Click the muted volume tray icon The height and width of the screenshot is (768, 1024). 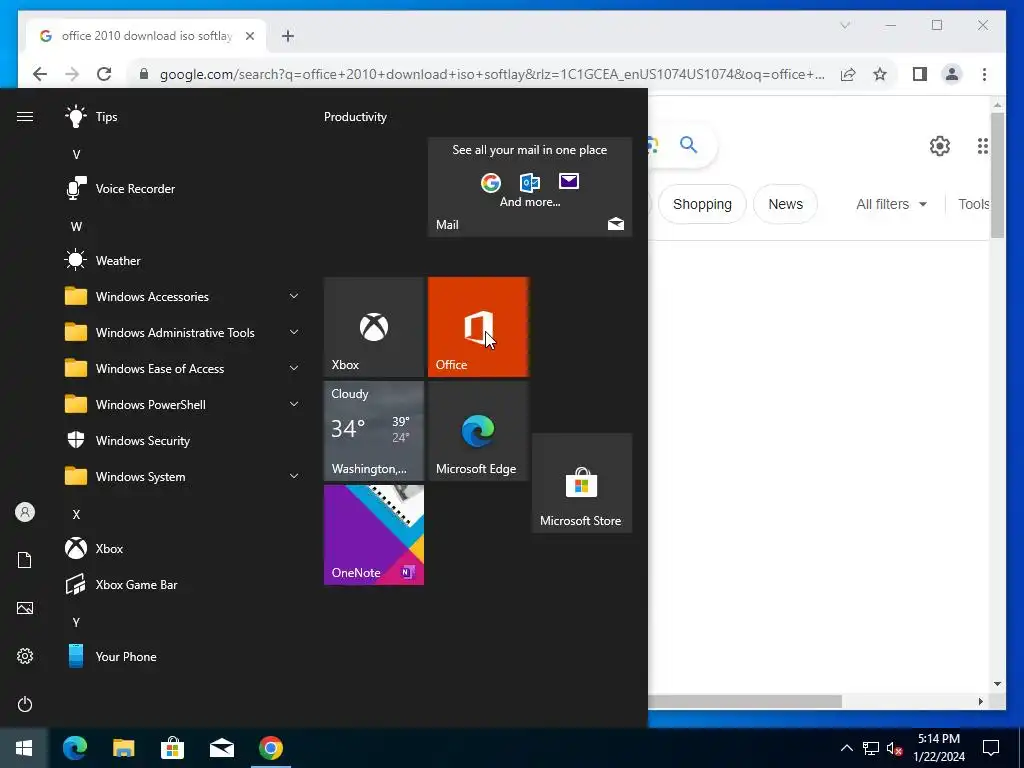click(x=894, y=748)
